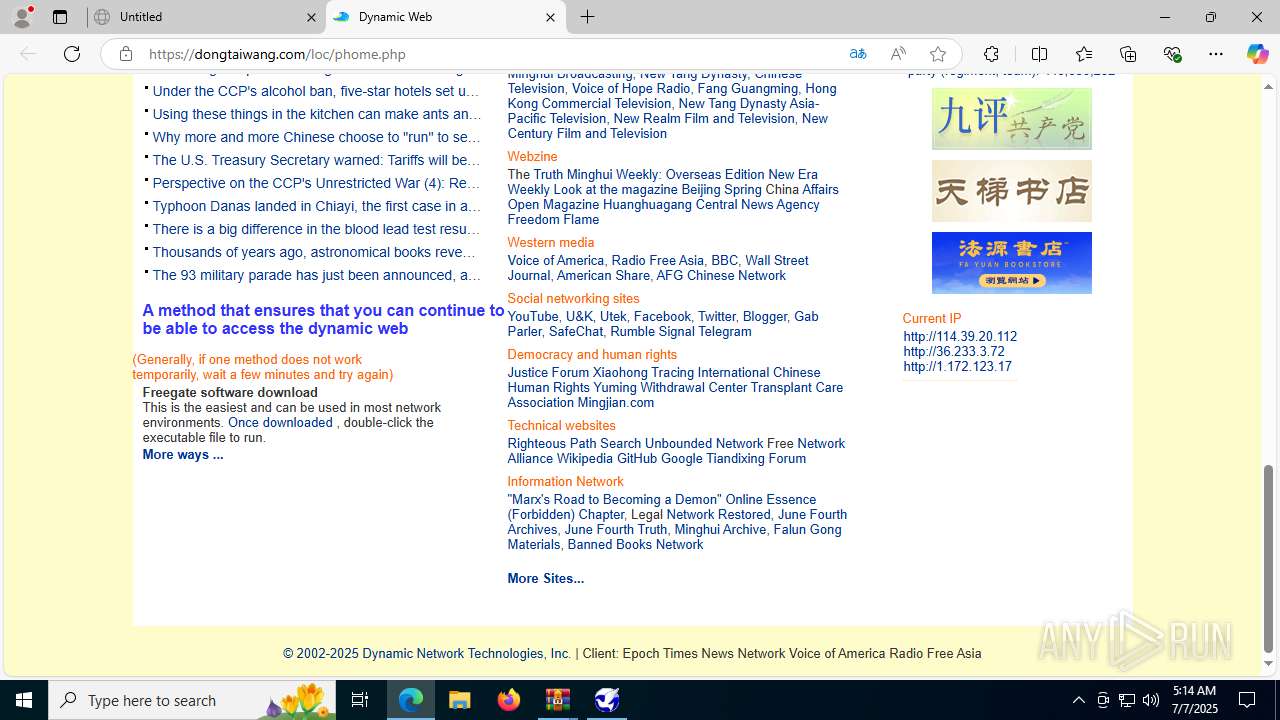
Task: Open the notifications center icon
Action: coord(1247,700)
